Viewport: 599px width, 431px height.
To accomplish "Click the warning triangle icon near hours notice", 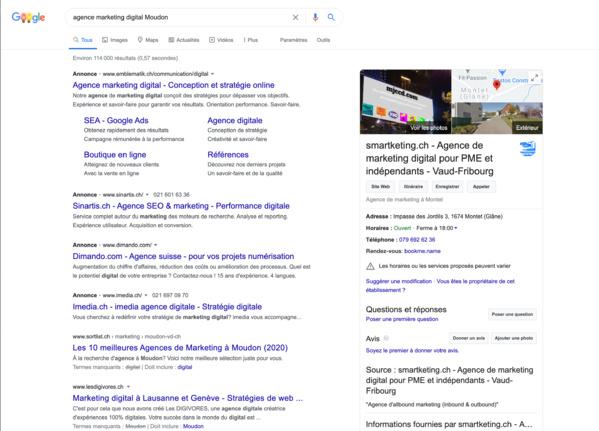I will coord(370,266).
